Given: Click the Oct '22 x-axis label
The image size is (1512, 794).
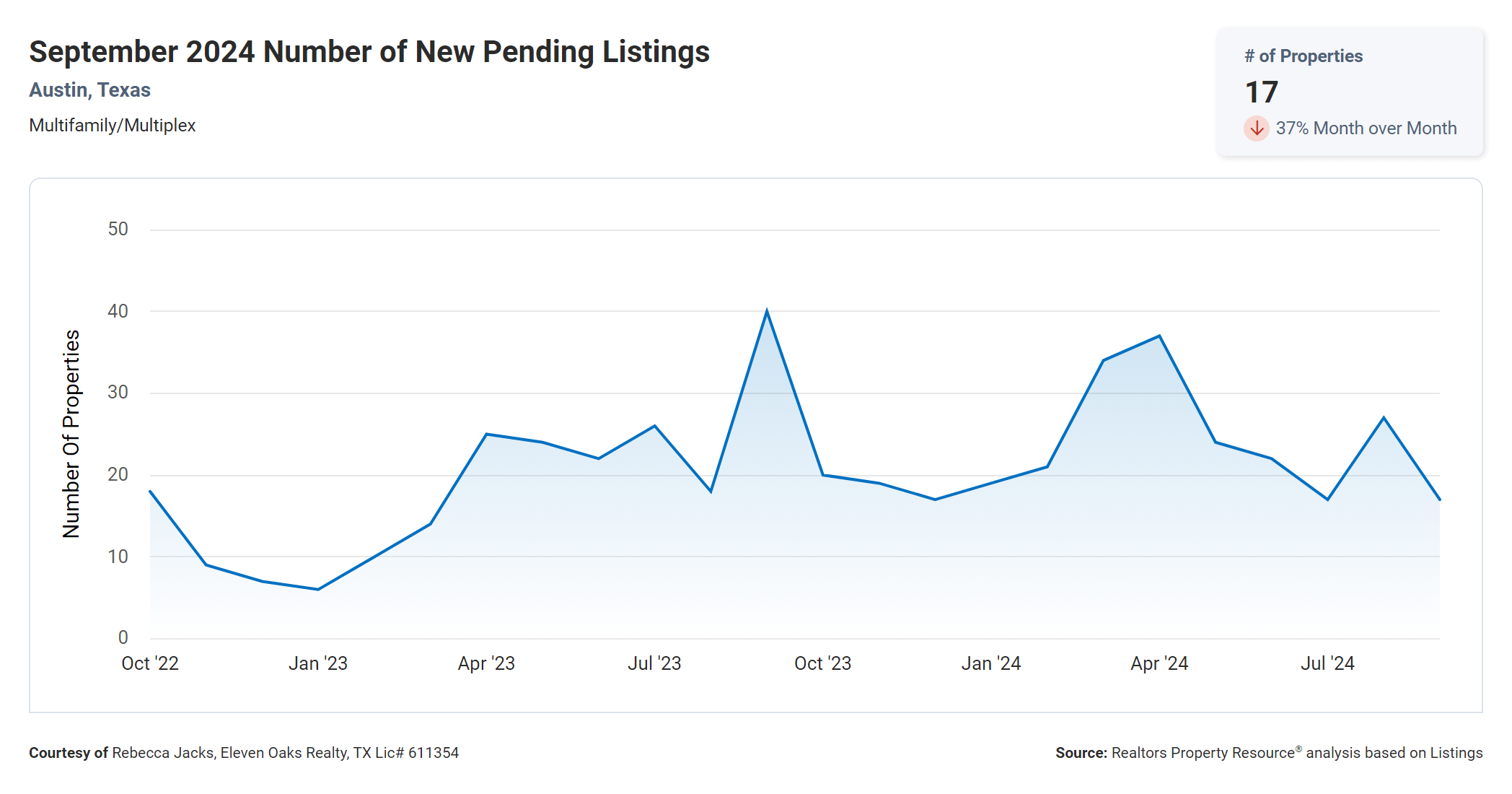Looking at the screenshot, I should pos(150,663).
